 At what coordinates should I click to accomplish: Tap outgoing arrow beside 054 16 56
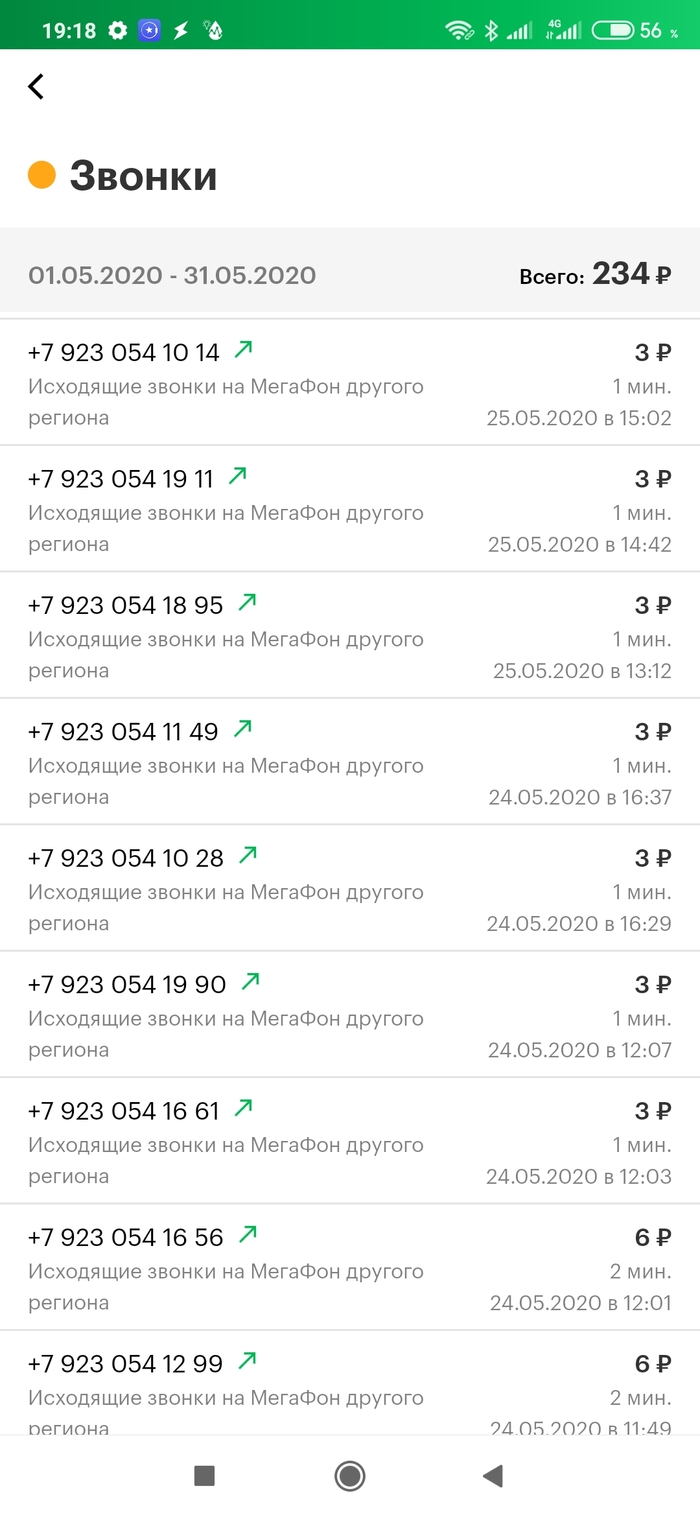pos(247,1234)
